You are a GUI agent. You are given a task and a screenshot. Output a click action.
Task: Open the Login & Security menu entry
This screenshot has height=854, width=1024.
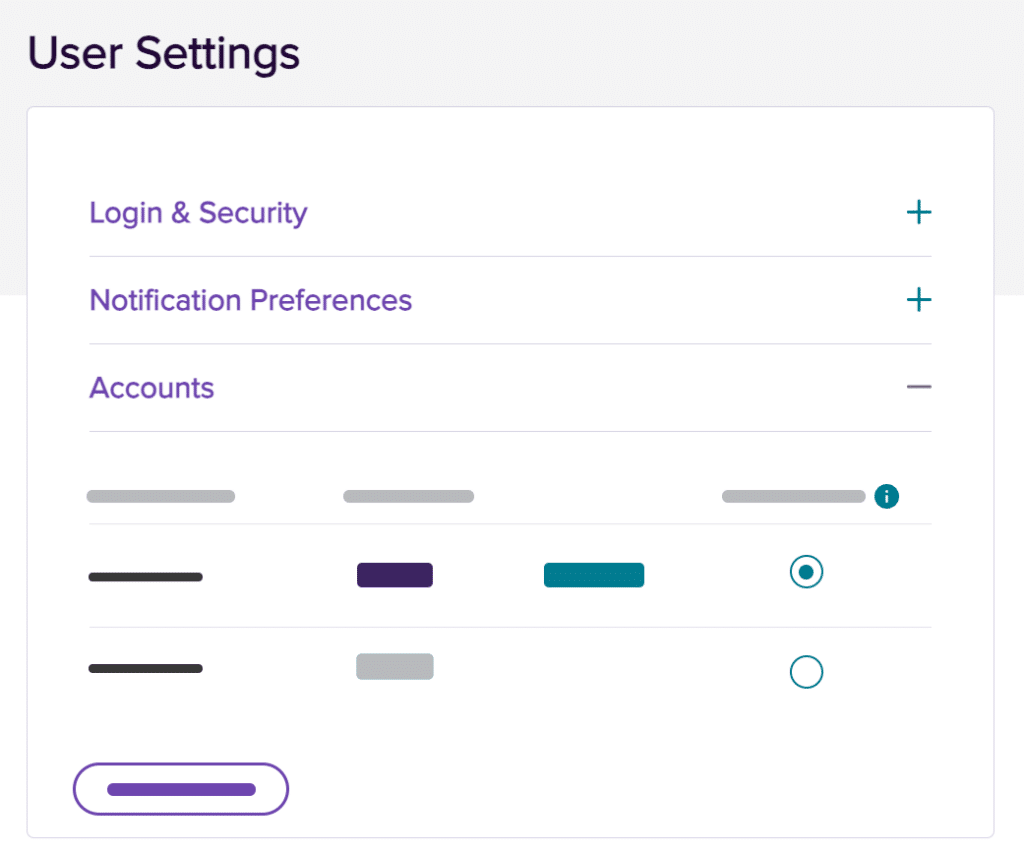point(198,212)
